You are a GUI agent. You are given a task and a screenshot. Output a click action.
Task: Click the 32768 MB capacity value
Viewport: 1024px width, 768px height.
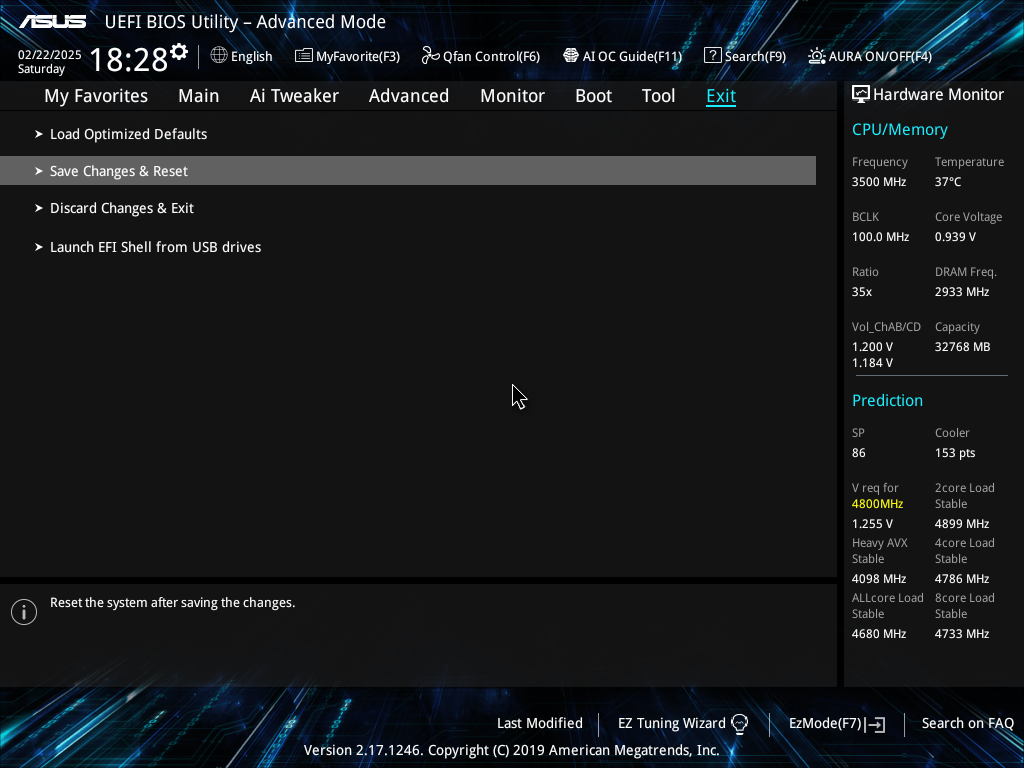click(x=962, y=347)
